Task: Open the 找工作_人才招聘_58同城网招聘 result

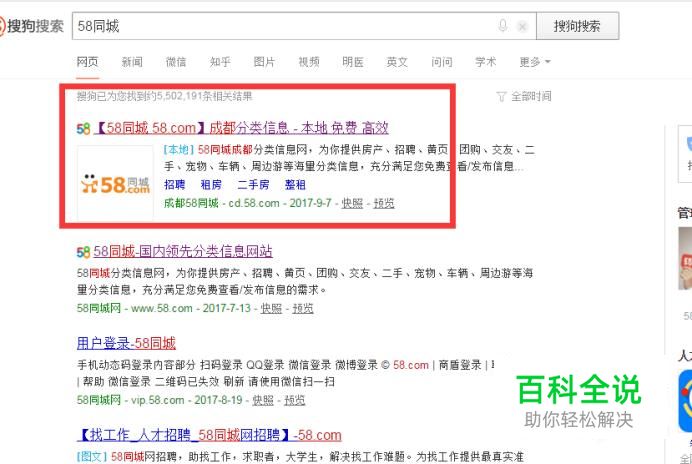Action: [209, 435]
